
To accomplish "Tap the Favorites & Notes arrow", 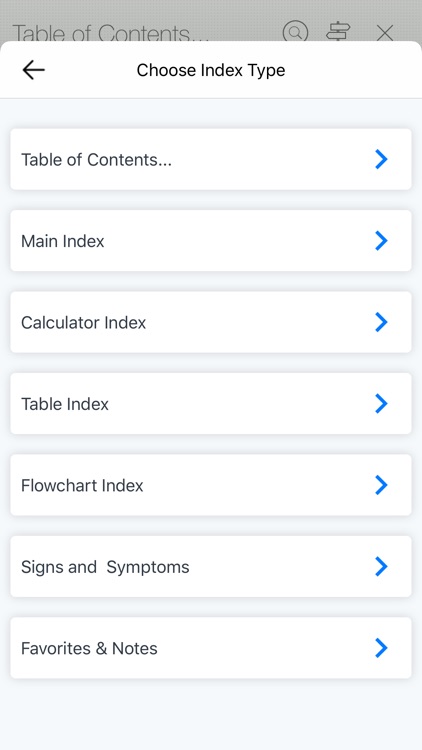I will pyautogui.click(x=381, y=648).
